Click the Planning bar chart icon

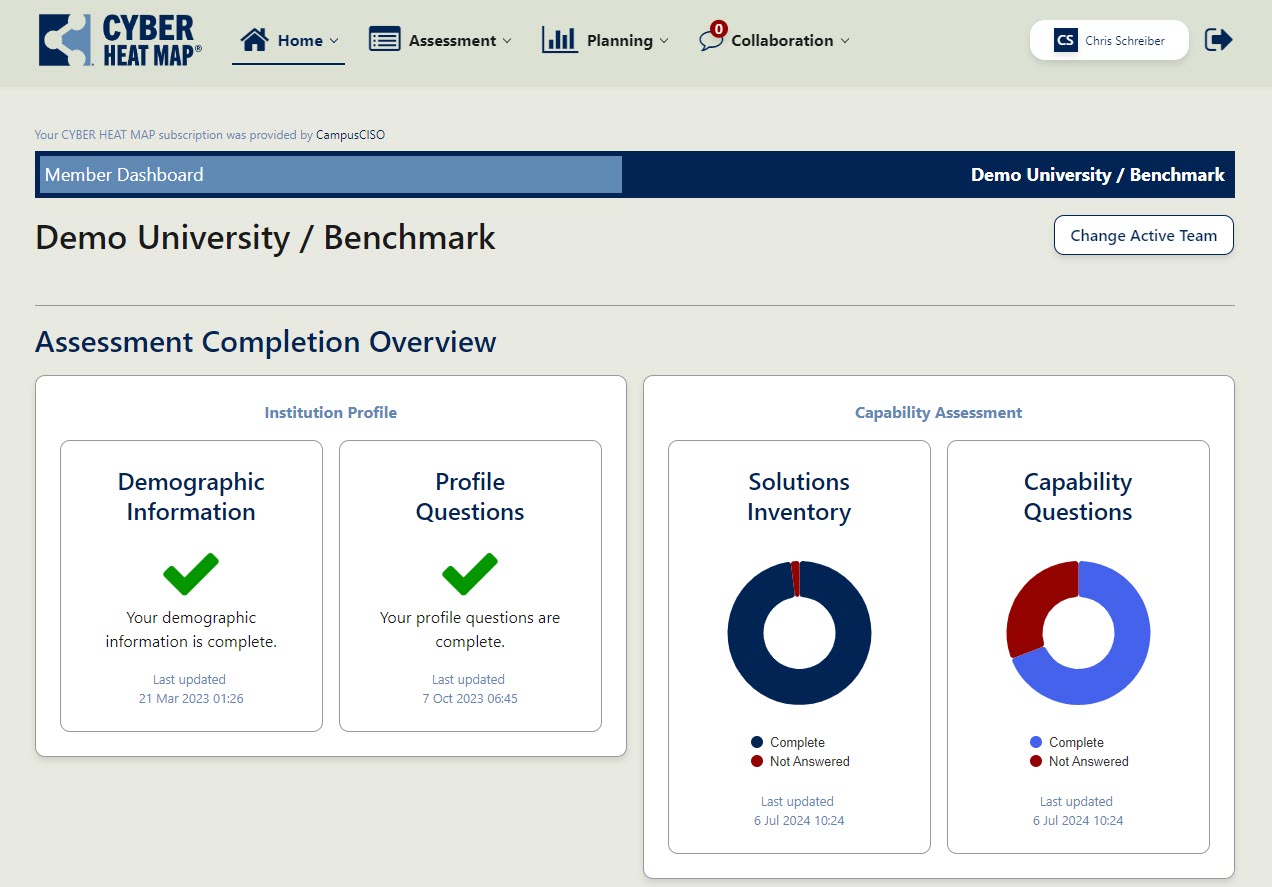point(560,40)
